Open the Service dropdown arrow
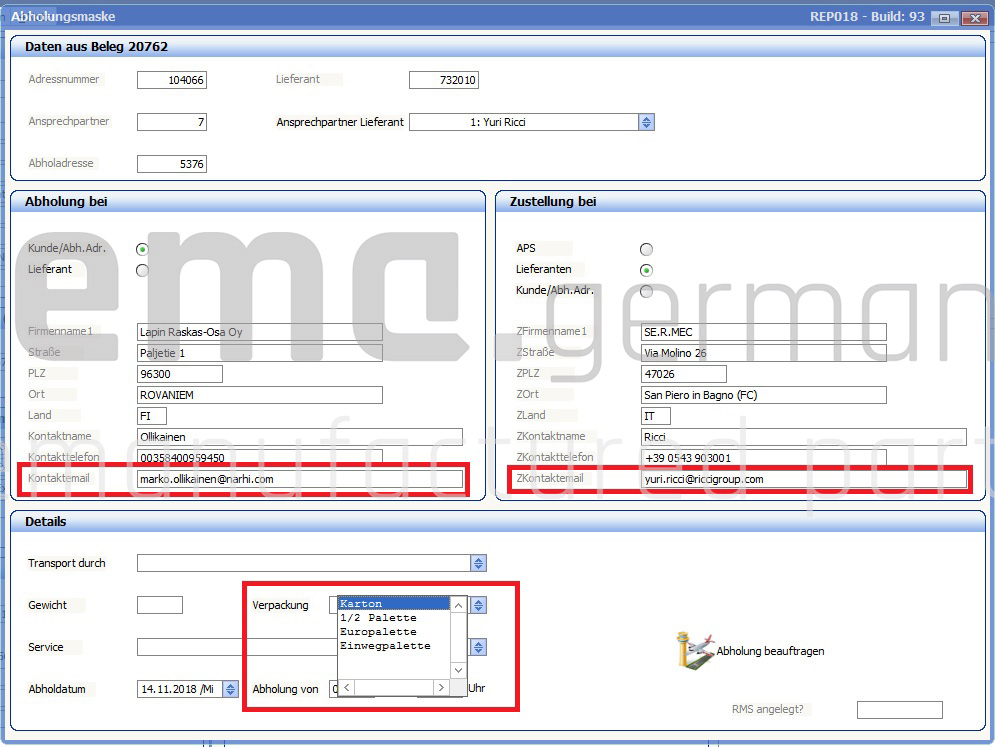Viewport: 995px width, 747px height. 478,647
